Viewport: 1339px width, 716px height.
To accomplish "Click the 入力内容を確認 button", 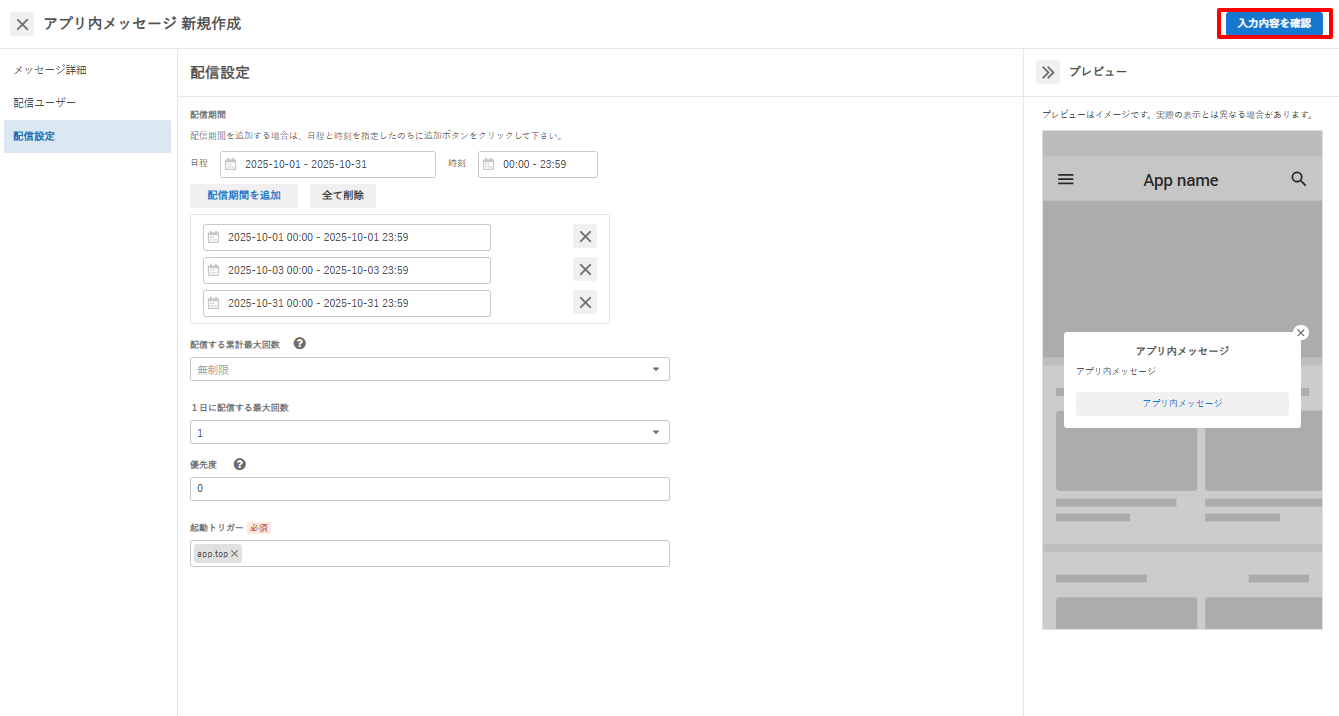I will point(1273,23).
